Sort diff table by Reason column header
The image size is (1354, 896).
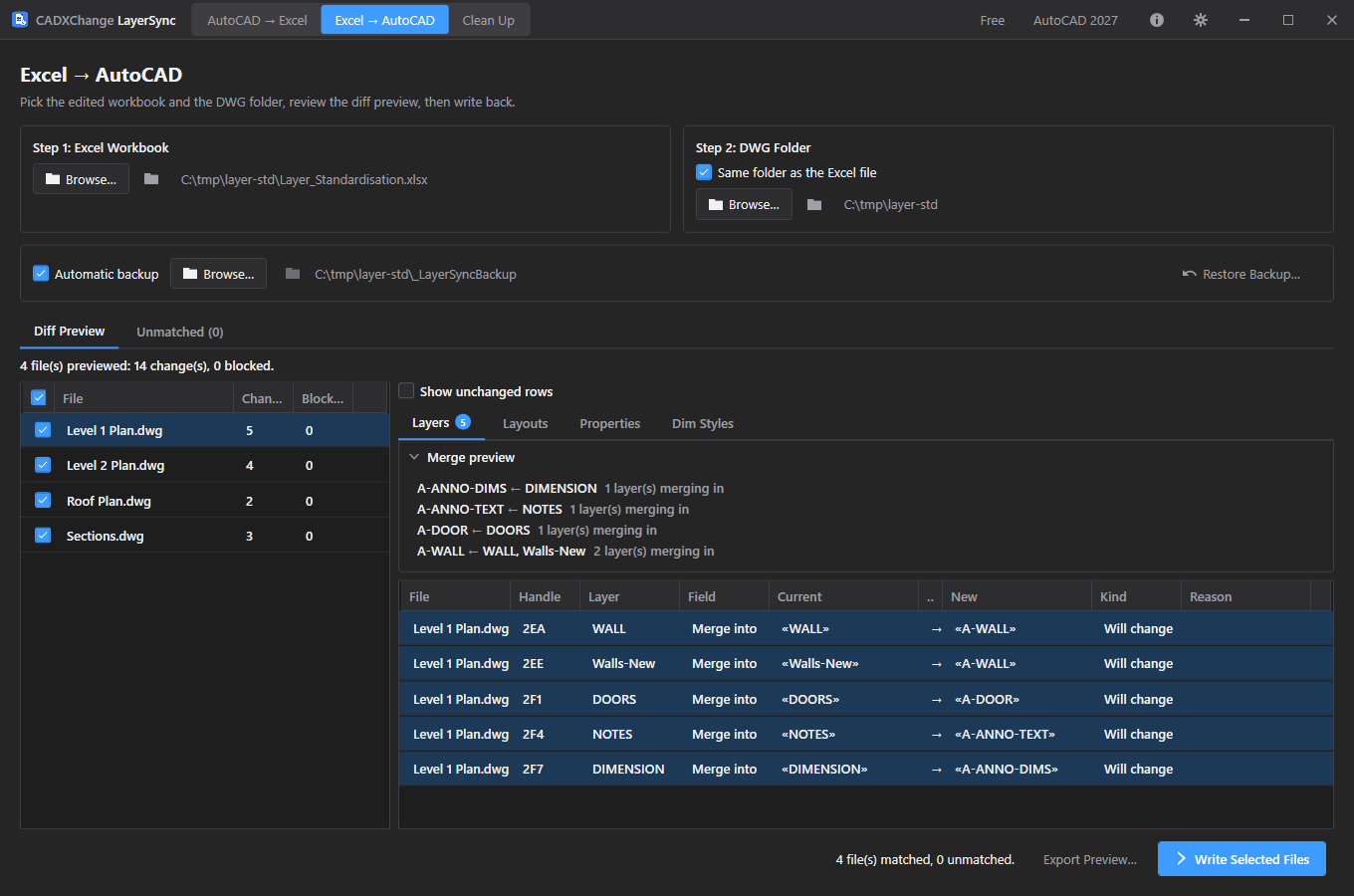coord(1245,596)
